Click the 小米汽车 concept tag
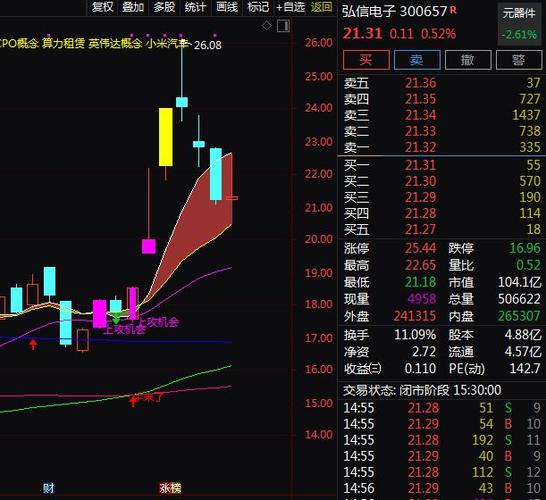 pos(167,44)
